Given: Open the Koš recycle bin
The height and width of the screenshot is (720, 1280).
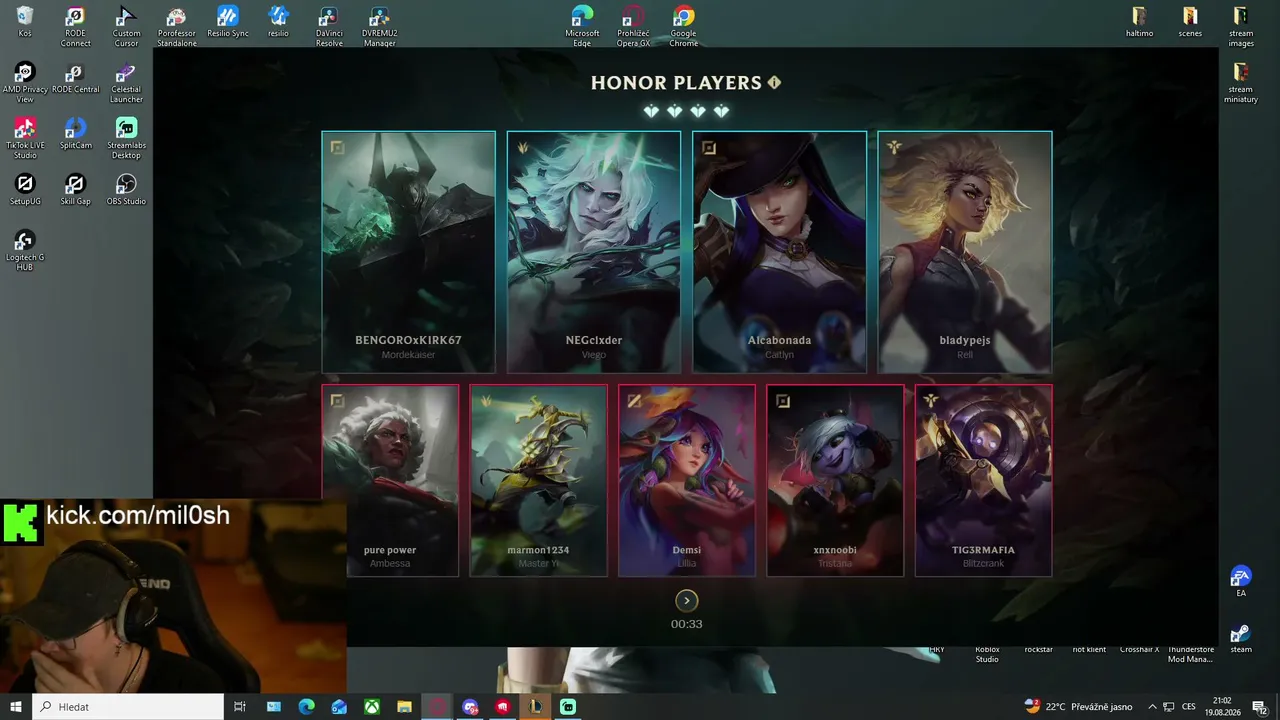Looking at the screenshot, I should click(x=25, y=23).
